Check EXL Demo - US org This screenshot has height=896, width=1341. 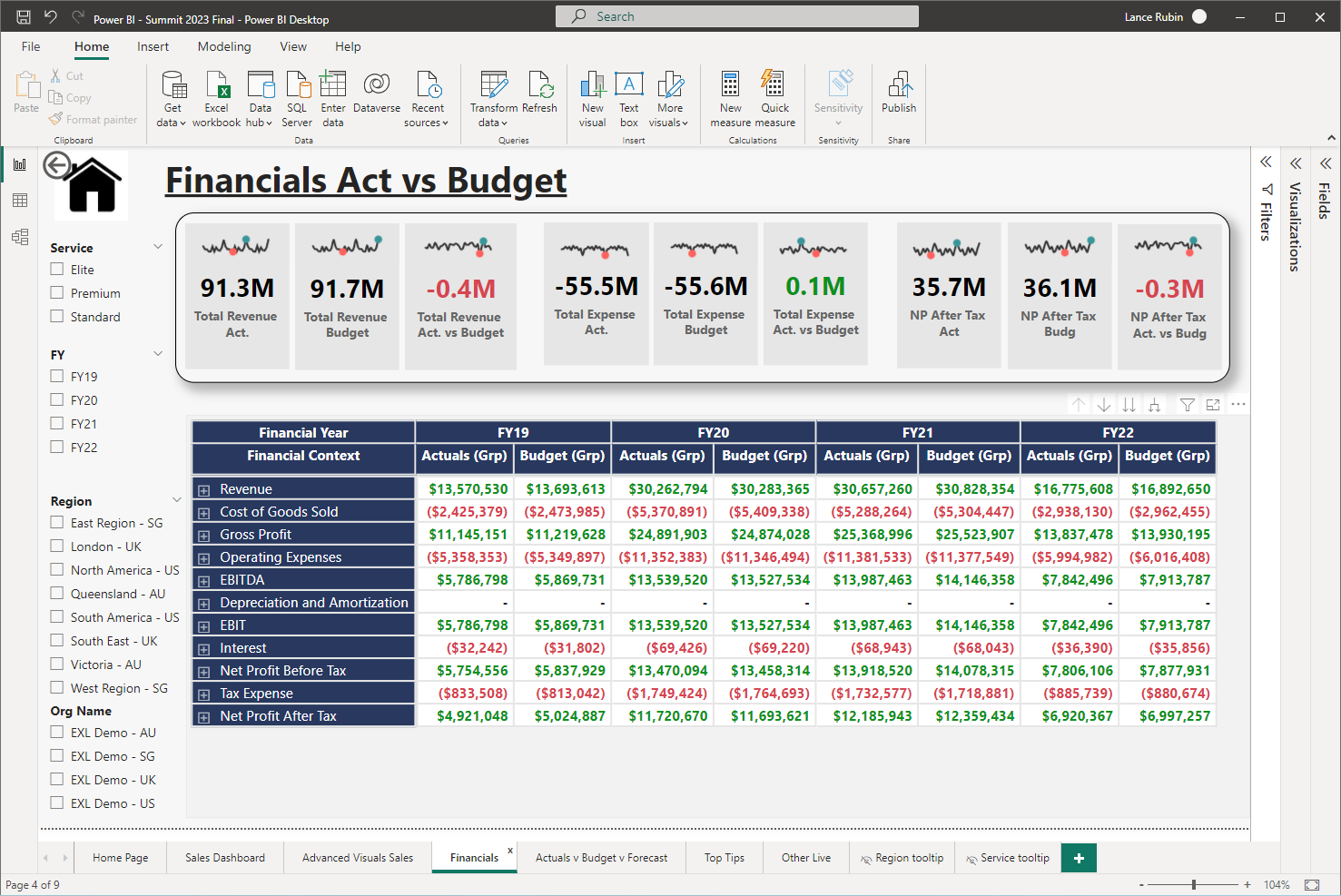(x=57, y=802)
